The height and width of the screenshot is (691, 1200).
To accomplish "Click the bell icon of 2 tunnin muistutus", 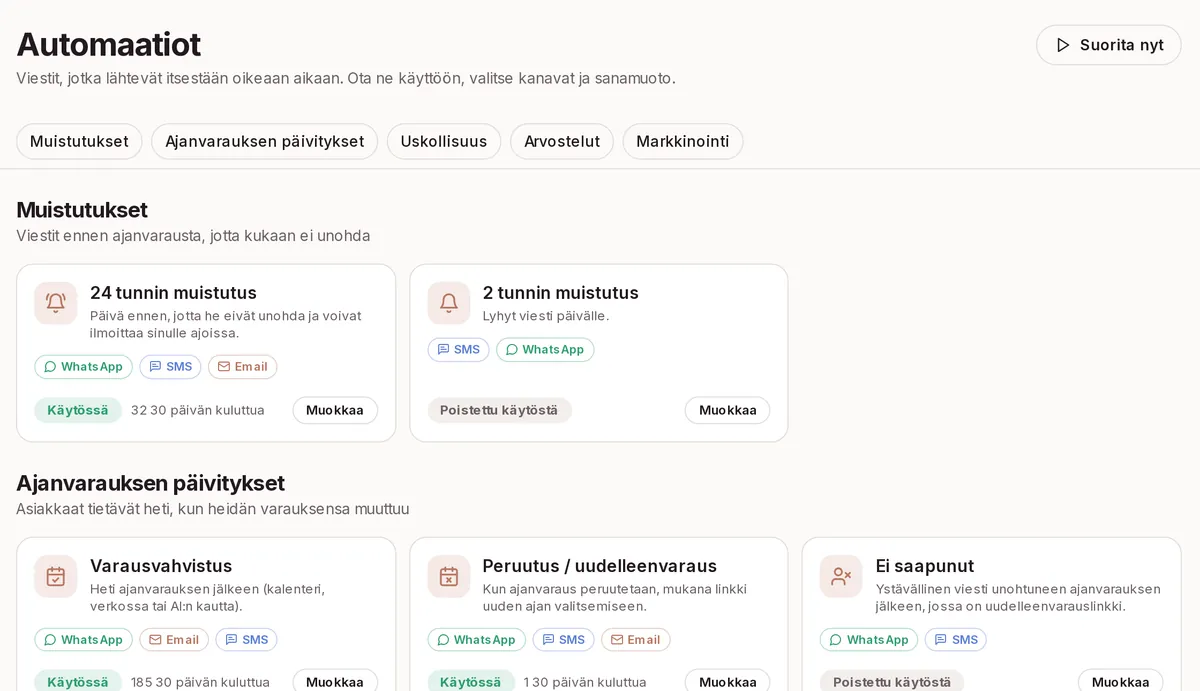I will click(449, 303).
